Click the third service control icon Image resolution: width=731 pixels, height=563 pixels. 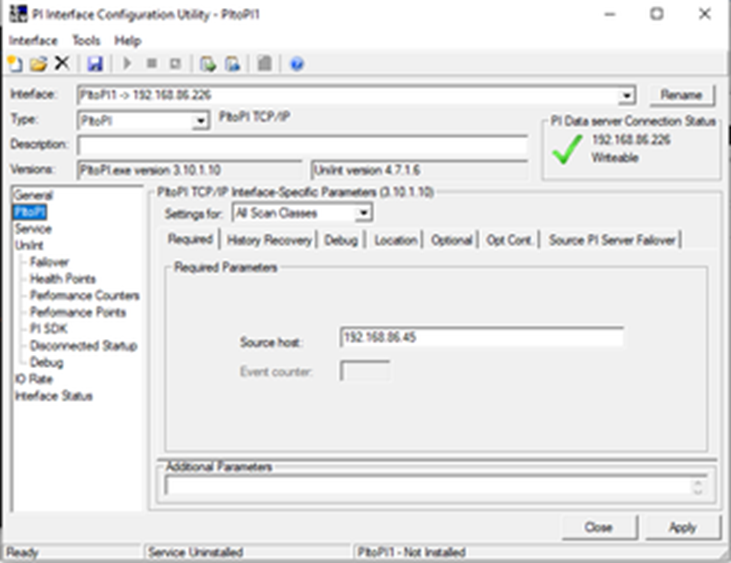175,63
